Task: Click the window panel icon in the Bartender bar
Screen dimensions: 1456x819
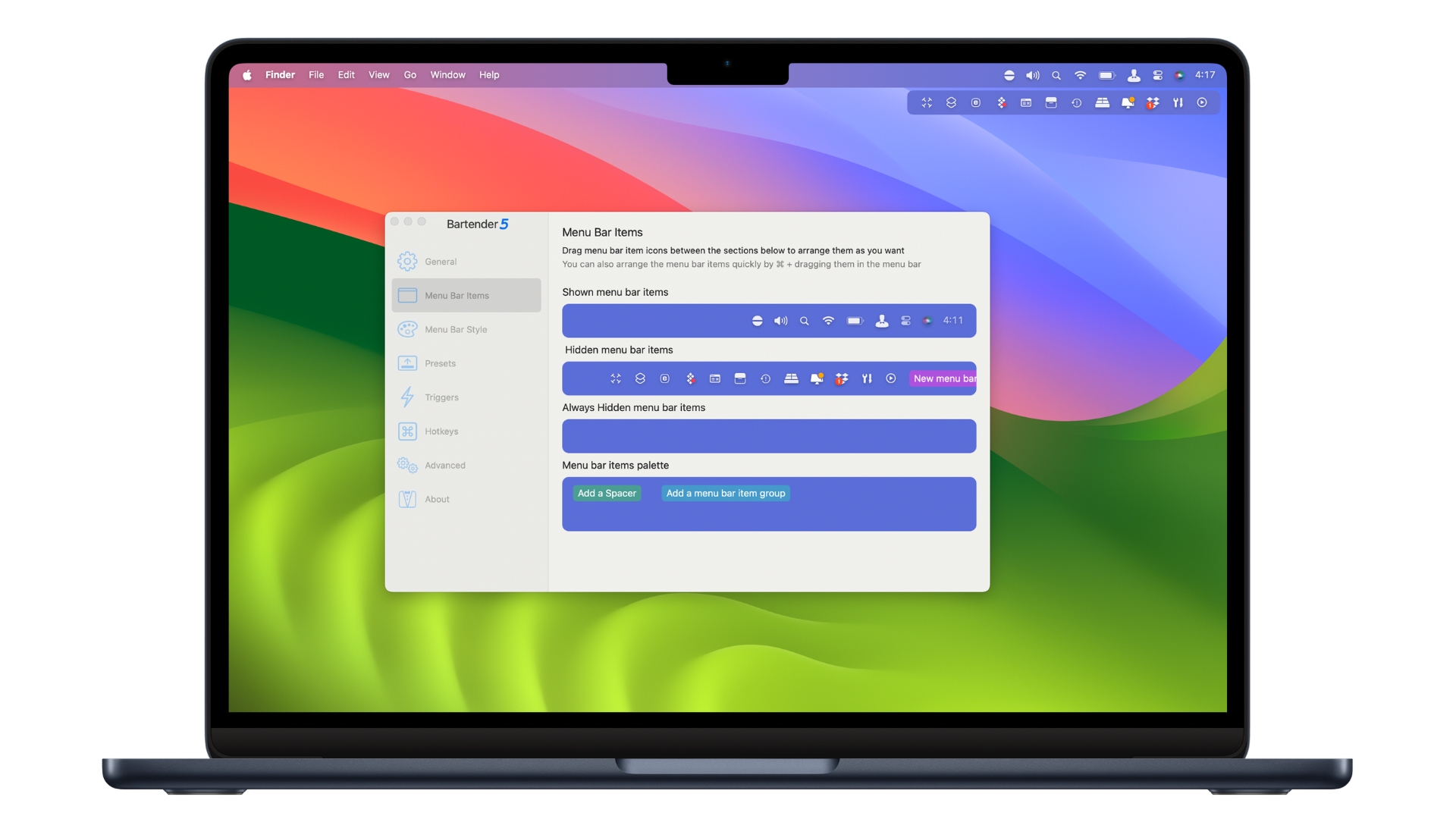Action: [x=1026, y=102]
